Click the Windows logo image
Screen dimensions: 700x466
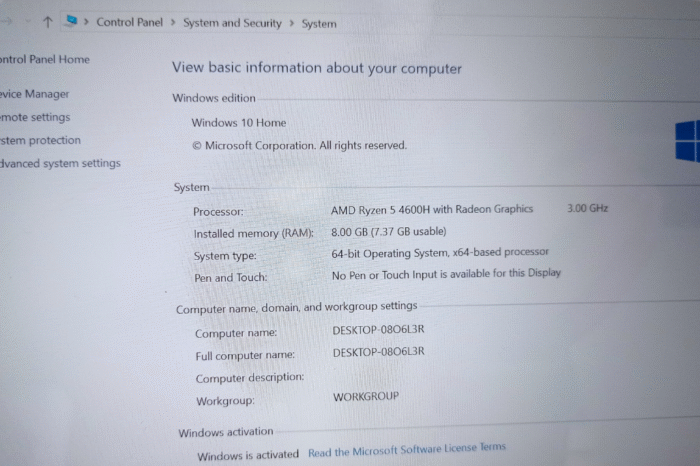[688, 140]
